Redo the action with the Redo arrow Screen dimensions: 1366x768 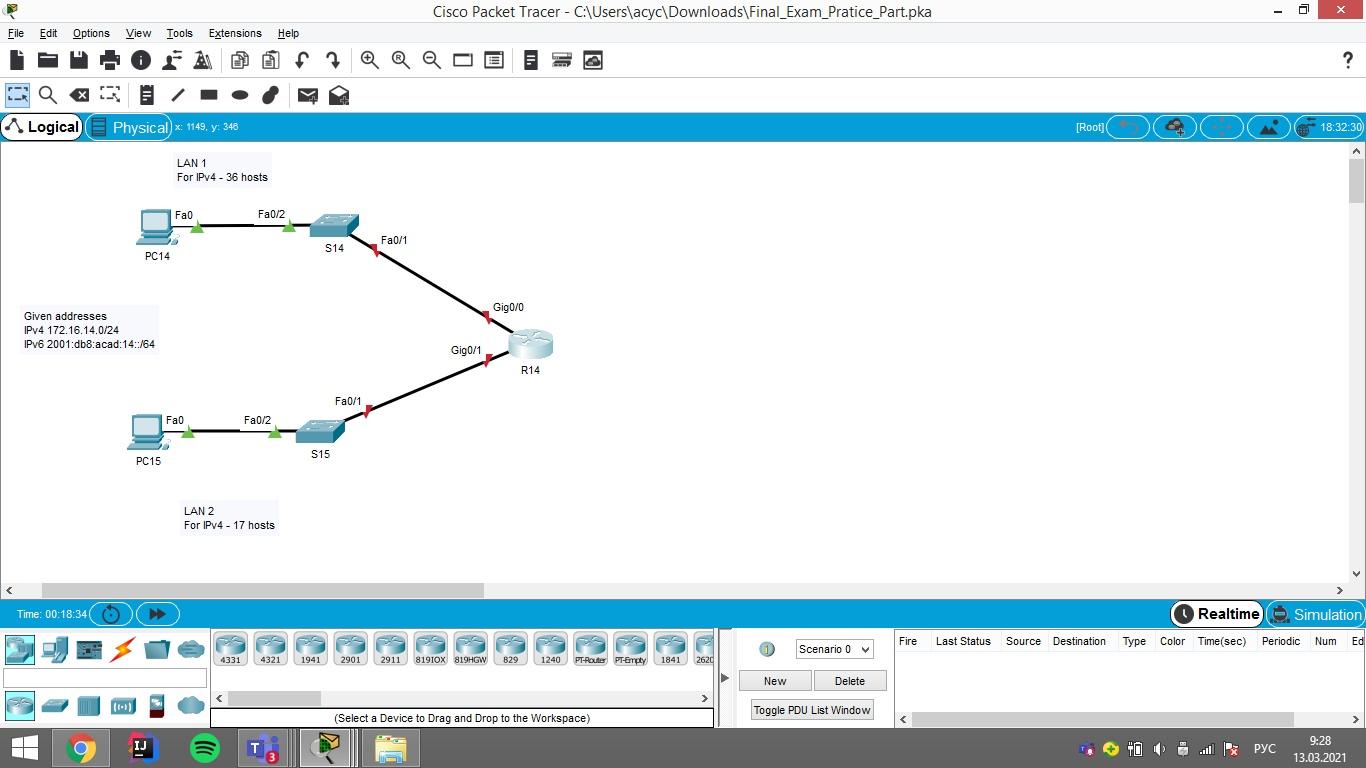pos(332,60)
